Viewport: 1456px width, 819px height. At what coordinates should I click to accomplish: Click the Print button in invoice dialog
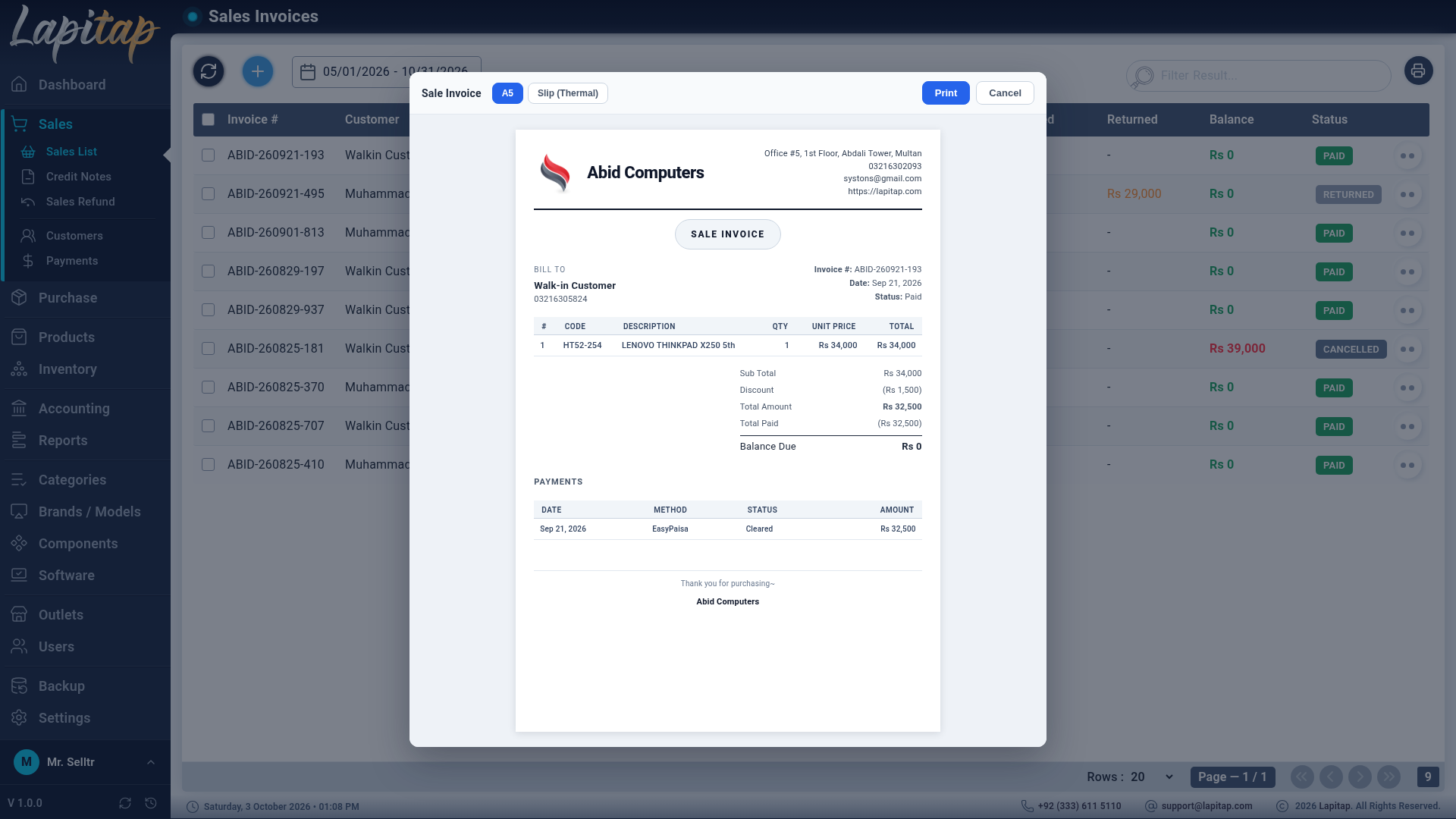click(x=946, y=93)
